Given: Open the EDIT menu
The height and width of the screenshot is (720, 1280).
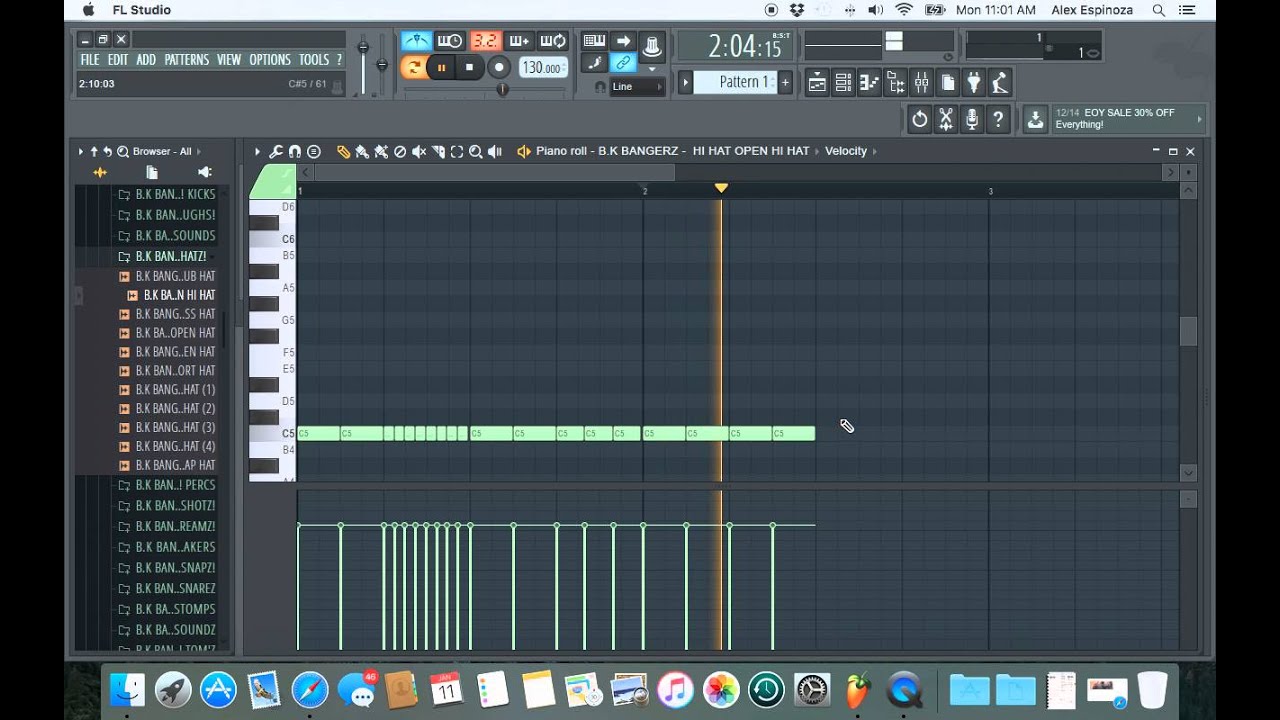Looking at the screenshot, I should (118, 60).
